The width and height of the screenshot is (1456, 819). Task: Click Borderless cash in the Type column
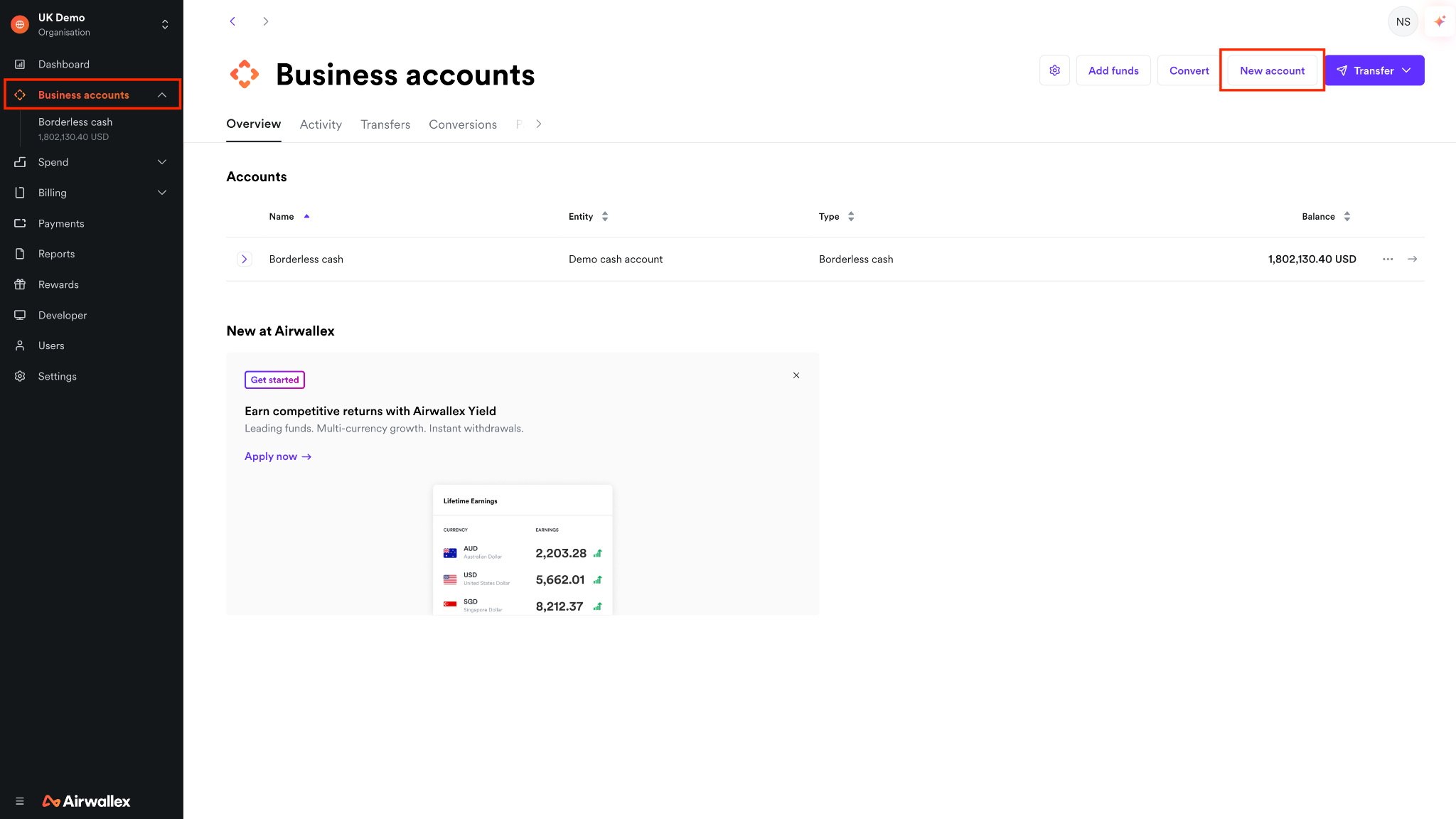pos(856,259)
